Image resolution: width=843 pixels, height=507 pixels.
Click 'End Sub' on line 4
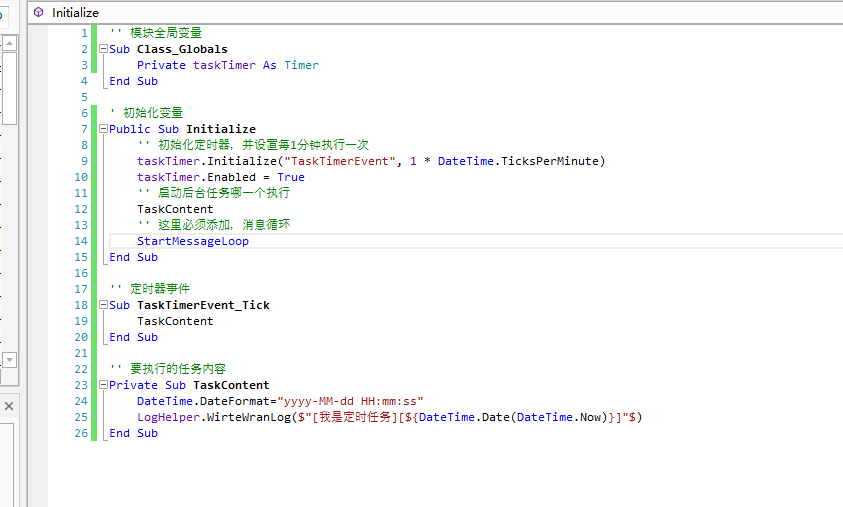pyautogui.click(x=133, y=81)
